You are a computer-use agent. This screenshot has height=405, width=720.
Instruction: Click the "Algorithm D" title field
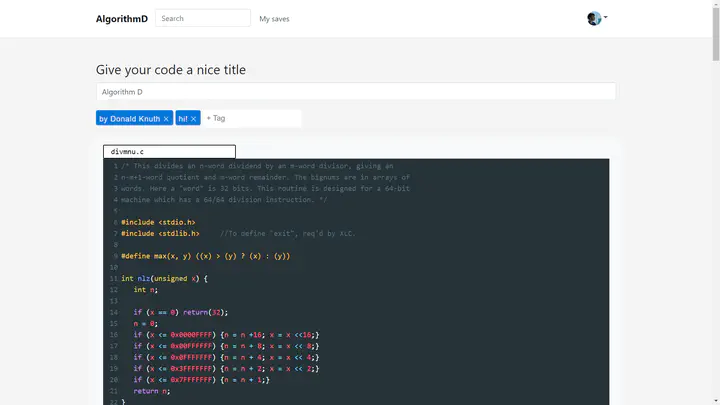(355, 91)
